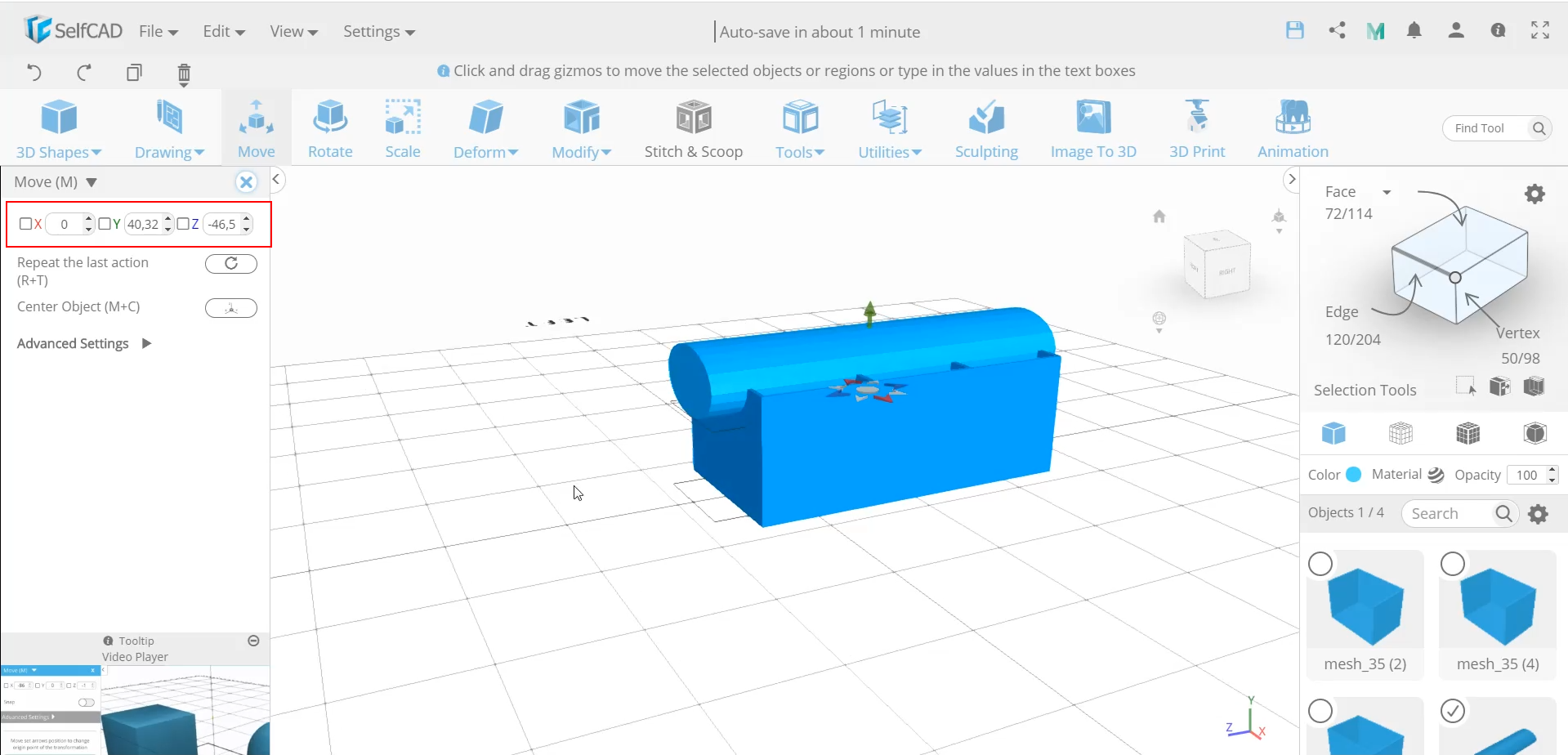Viewport: 1568px width, 755px height.
Task: Deselect the checked cylinder object
Action: click(x=1453, y=711)
